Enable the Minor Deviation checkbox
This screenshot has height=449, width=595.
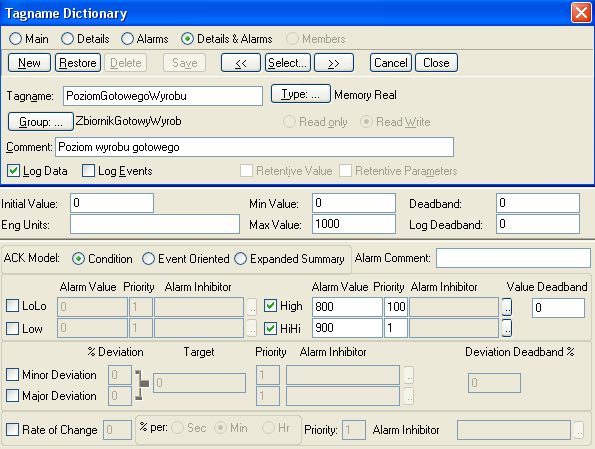point(13,375)
